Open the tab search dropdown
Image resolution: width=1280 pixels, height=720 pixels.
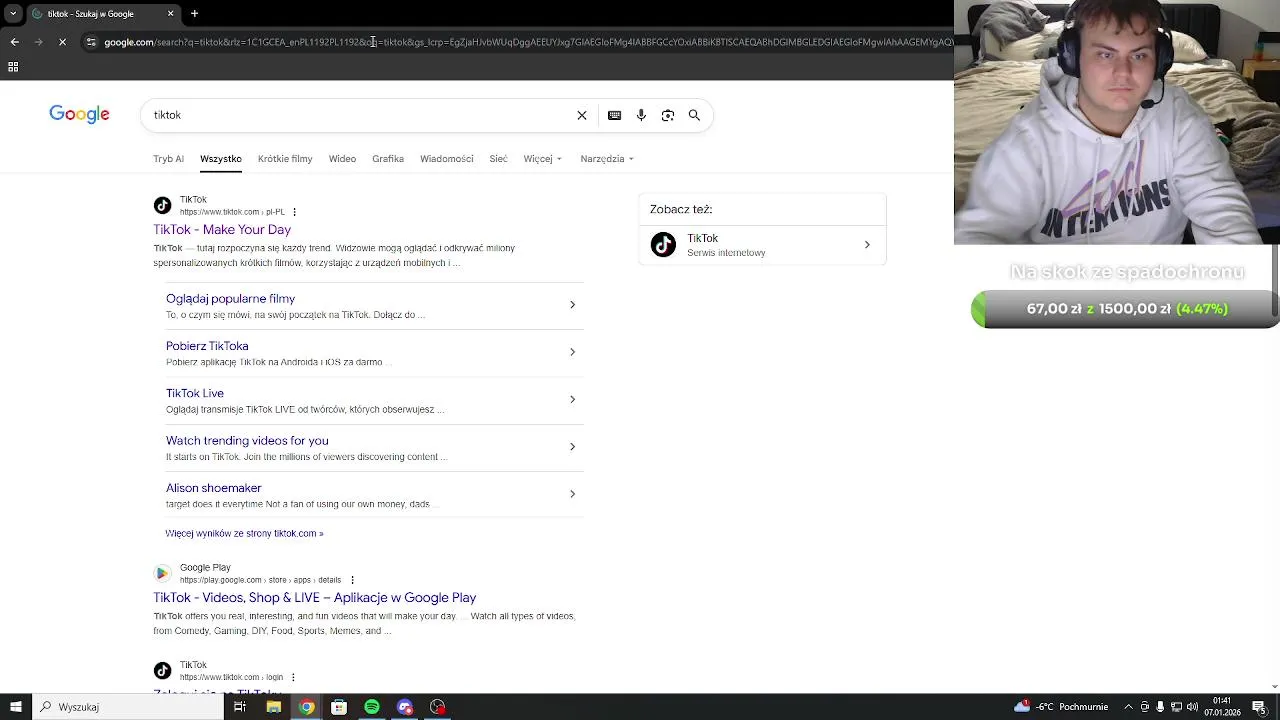pos(13,14)
